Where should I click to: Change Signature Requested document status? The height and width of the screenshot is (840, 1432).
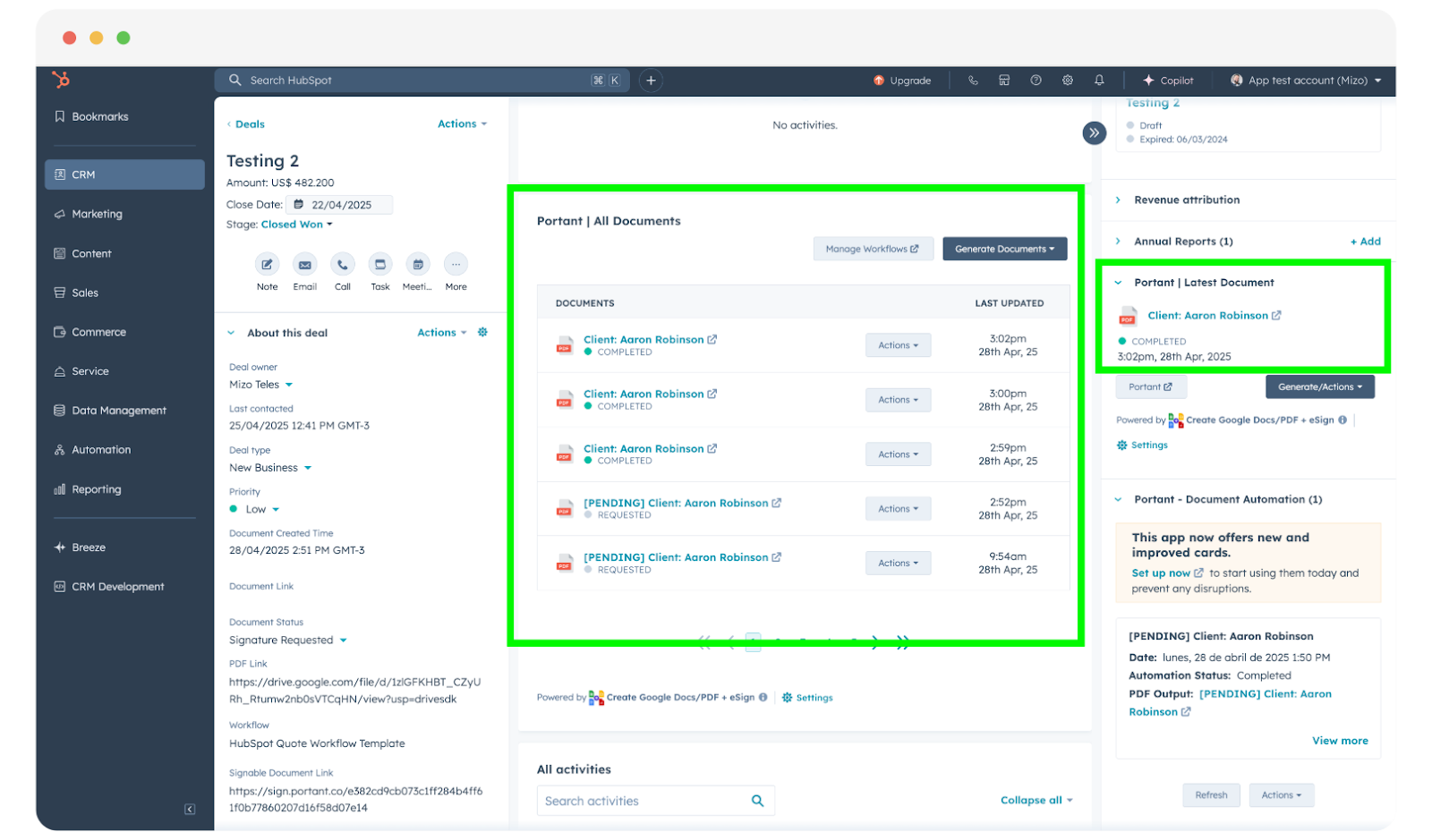click(287, 641)
